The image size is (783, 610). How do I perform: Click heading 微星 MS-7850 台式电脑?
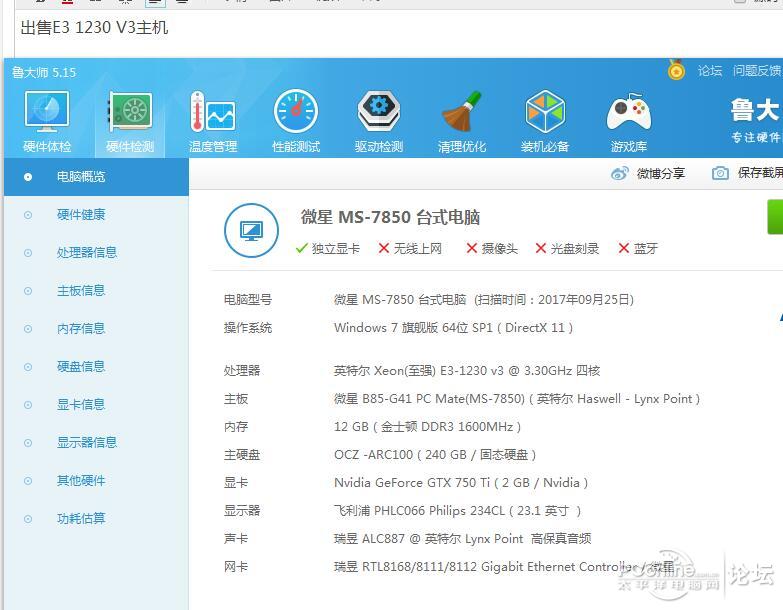pyautogui.click(x=390, y=217)
